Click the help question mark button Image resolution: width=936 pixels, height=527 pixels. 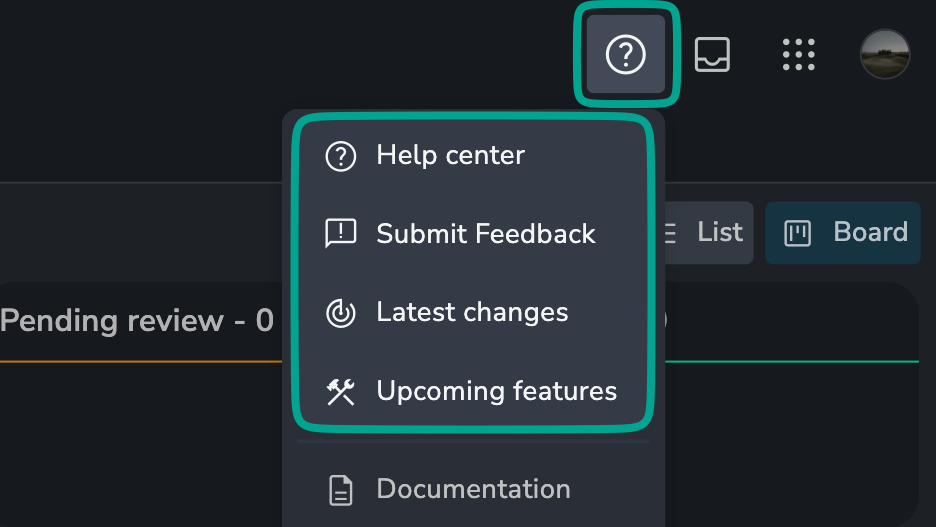point(626,54)
